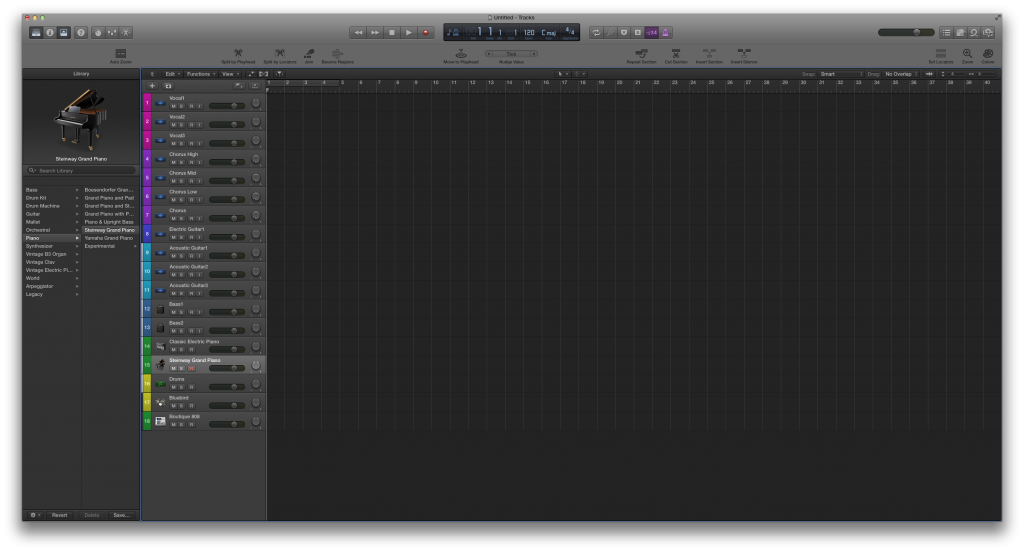Open List Editors button

(x=946, y=33)
